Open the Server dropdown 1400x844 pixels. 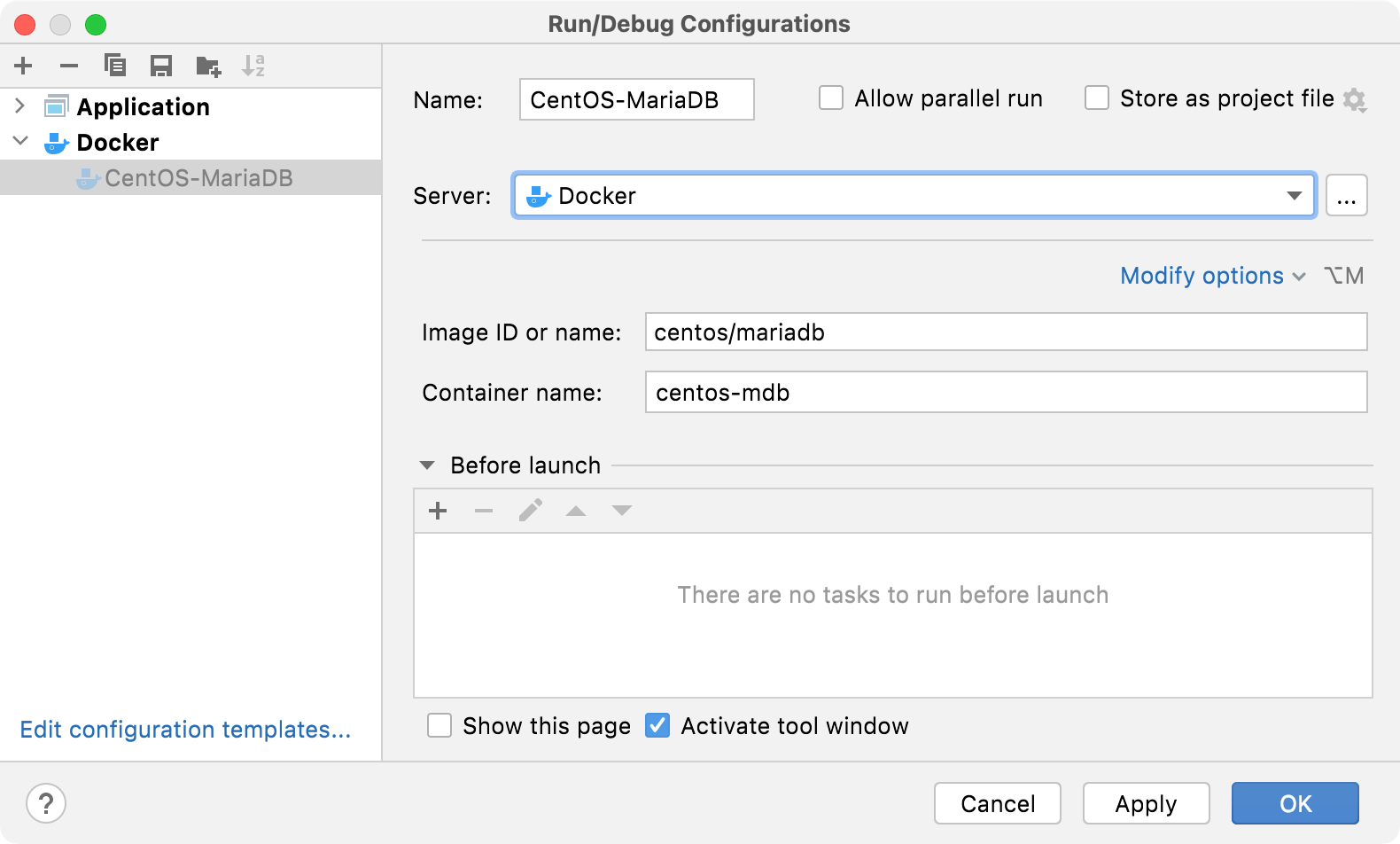(x=914, y=195)
